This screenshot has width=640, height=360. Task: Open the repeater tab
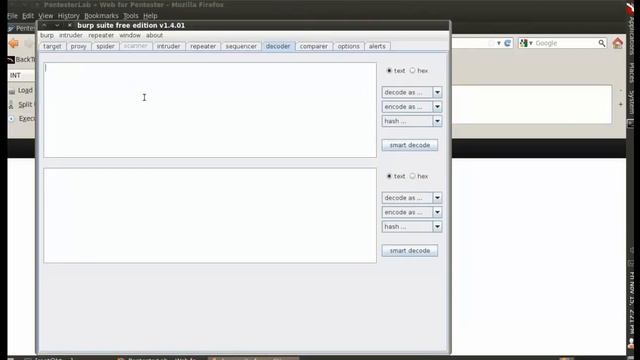pyautogui.click(x=203, y=46)
